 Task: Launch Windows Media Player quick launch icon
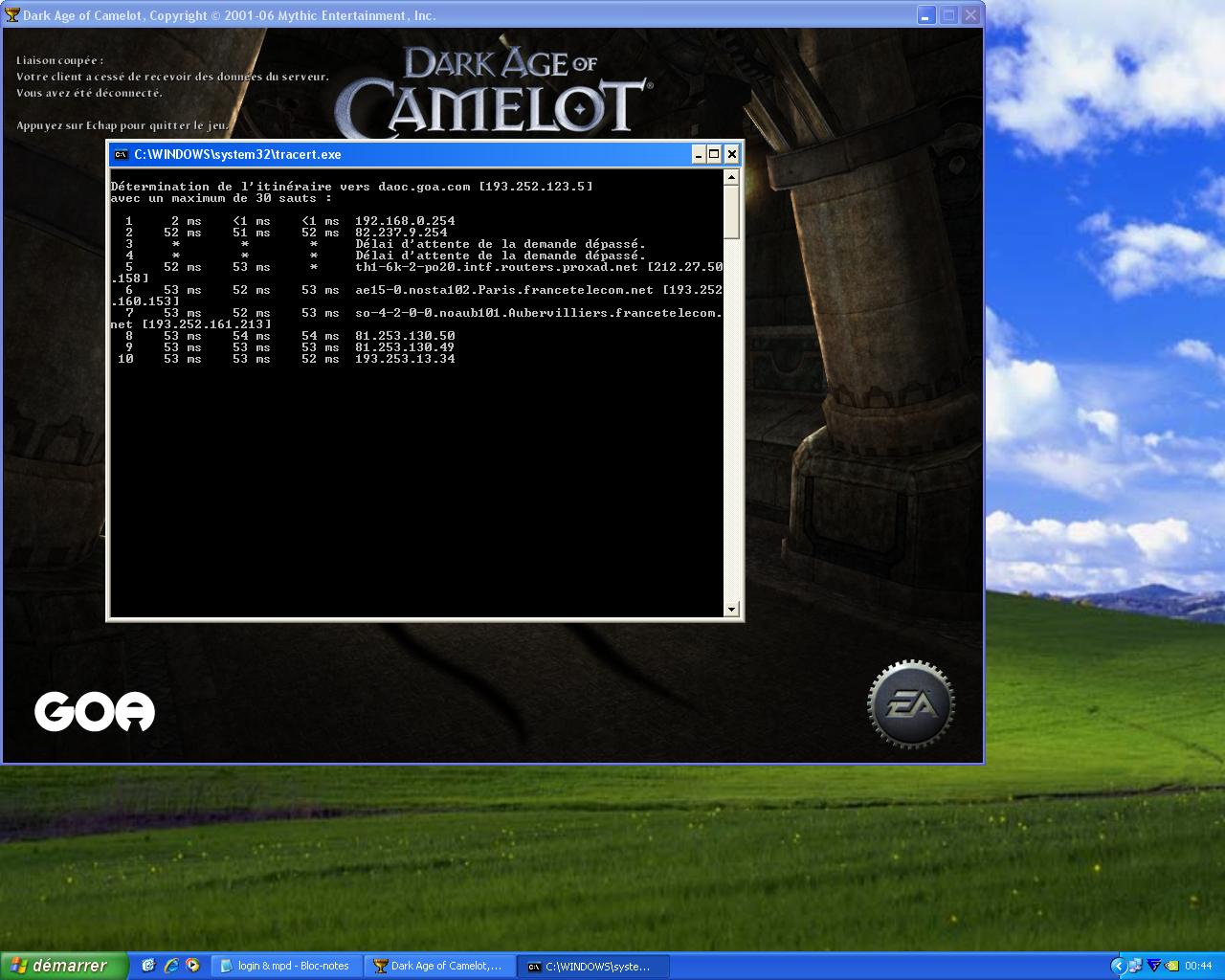tap(192, 966)
